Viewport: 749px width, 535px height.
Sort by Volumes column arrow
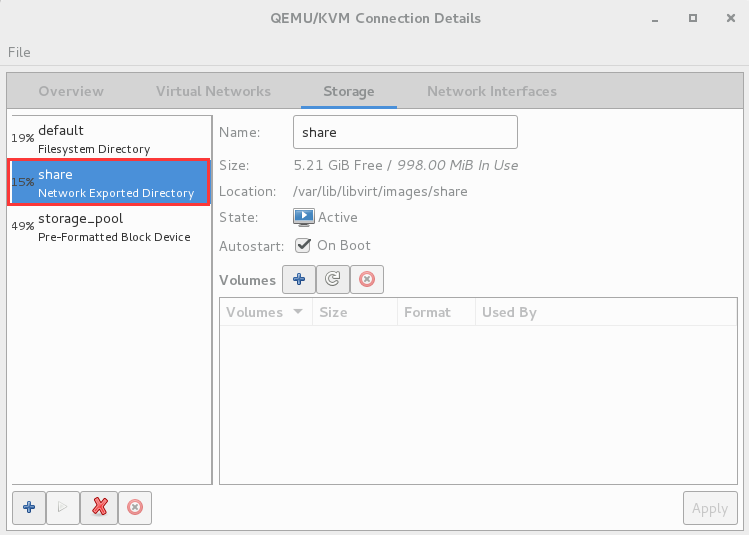pos(298,312)
